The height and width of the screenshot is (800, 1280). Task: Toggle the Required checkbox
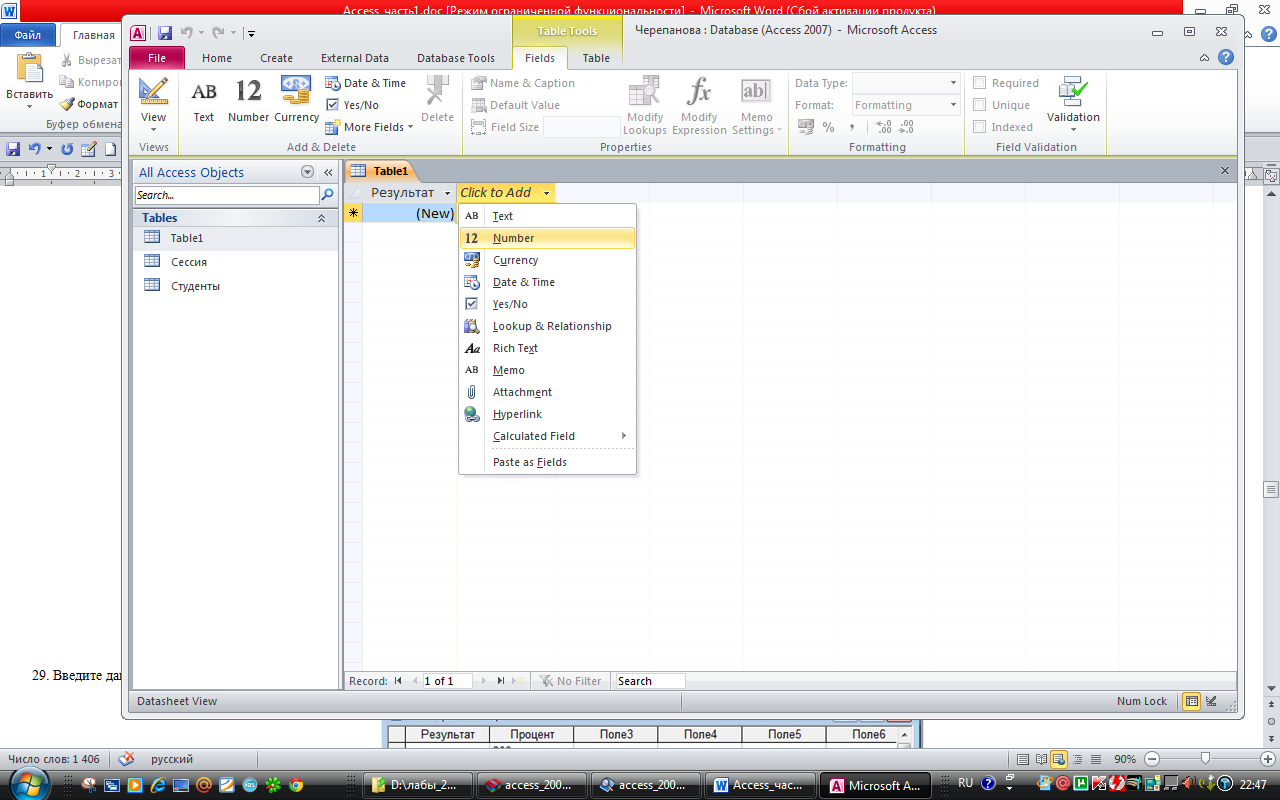pos(980,83)
